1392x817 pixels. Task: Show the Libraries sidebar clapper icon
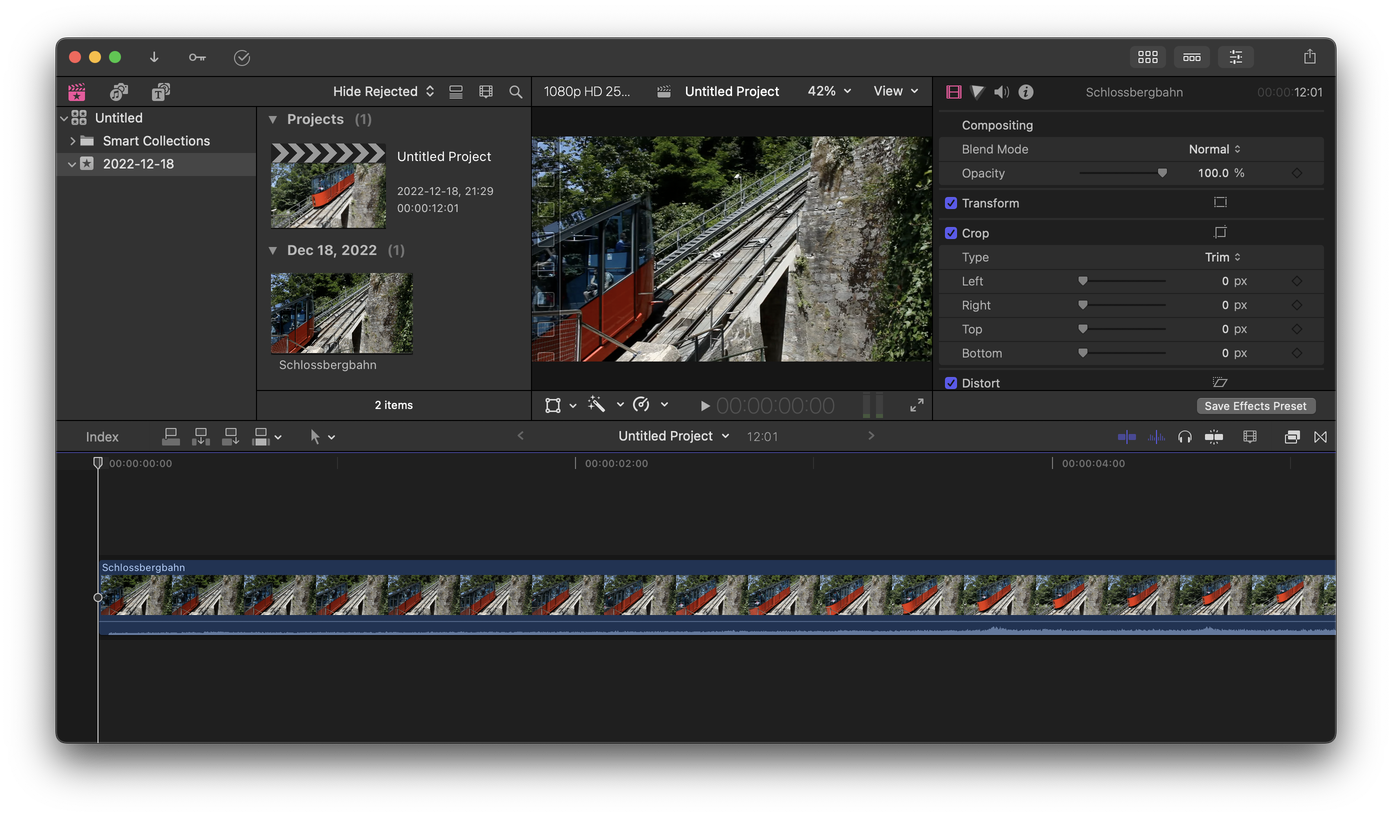point(77,92)
